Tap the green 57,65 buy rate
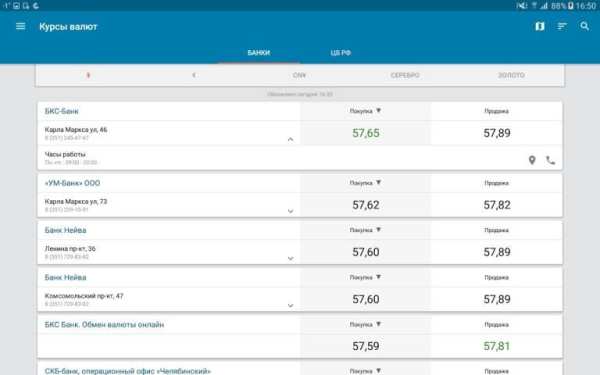Viewport: 600px width, 375px height. (x=366, y=133)
